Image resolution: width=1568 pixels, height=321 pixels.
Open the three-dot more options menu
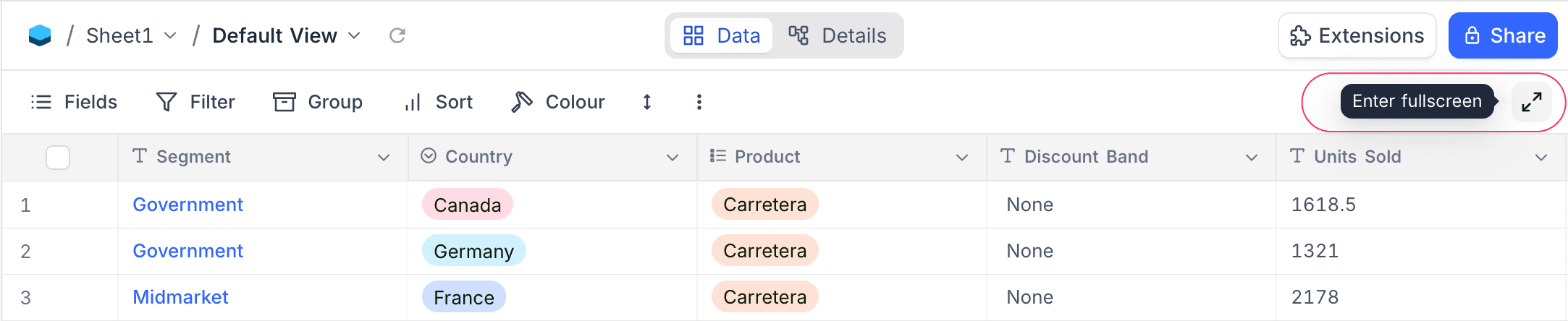(x=699, y=102)
